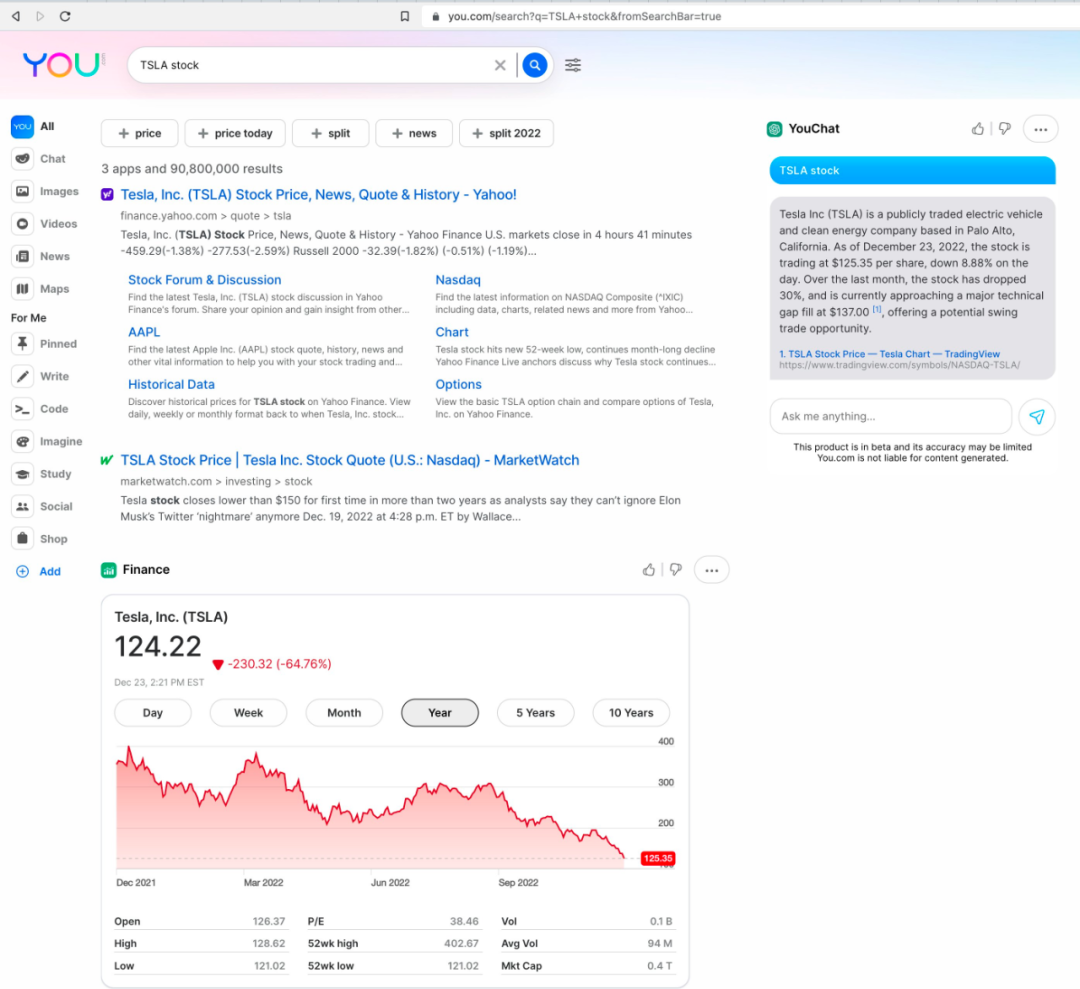The width and height of the screenshot is (1080, 989).
Task: Send message with paper plane icon
Action: 1037,416
